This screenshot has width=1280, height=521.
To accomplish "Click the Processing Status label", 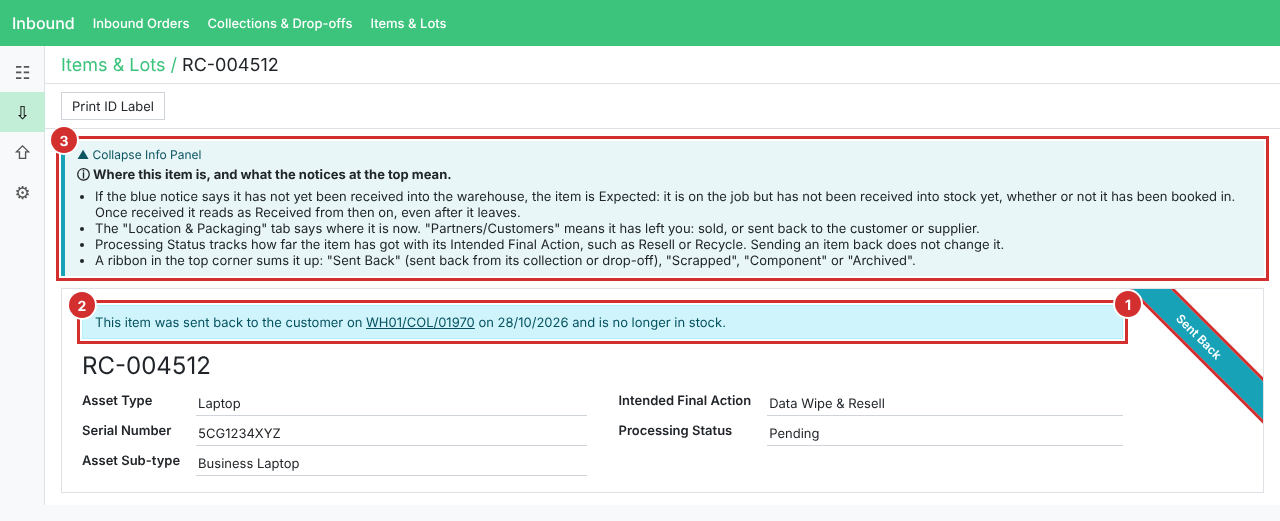I will pyautogui.click(x=675, y=431).
